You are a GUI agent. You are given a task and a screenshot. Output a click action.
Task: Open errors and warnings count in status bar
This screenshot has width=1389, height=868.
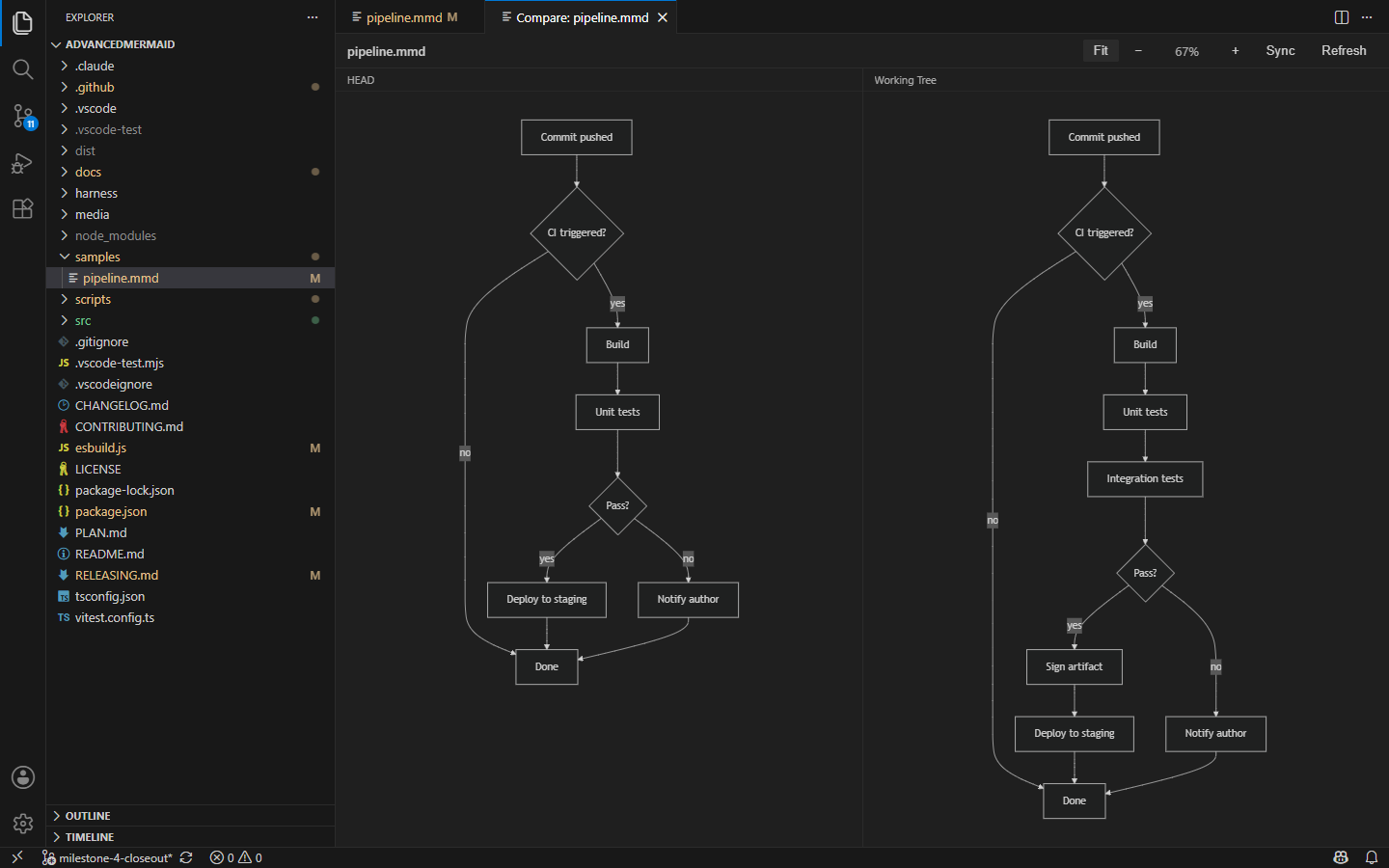[236, 857]
